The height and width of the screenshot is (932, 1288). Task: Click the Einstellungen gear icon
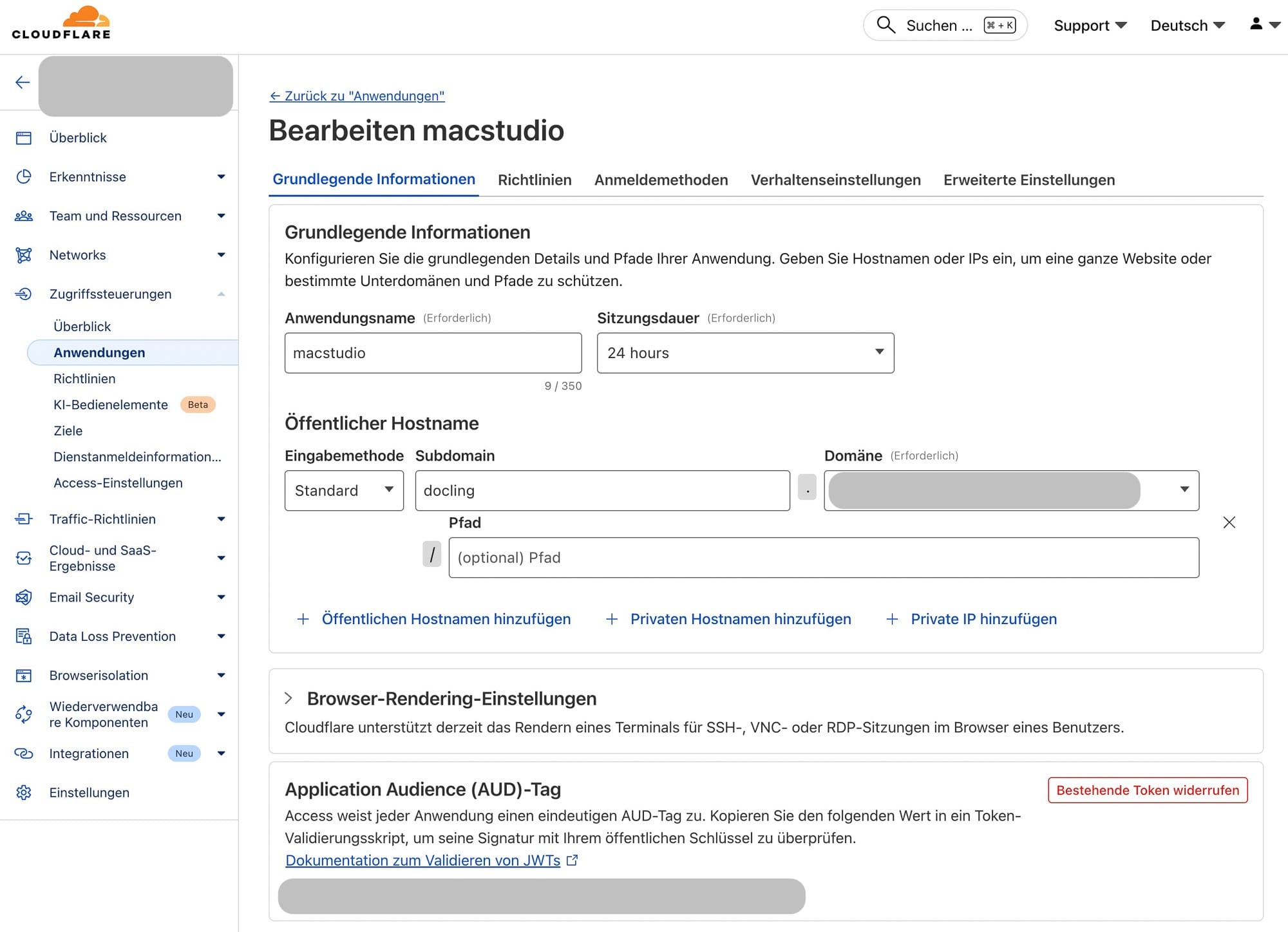(x=24, y=792)
